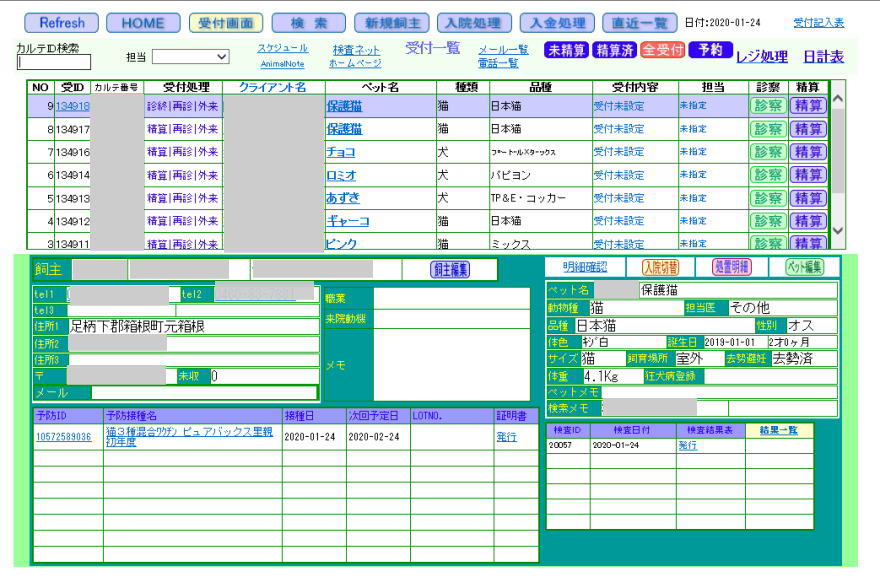880x588 pixels.
Task: Expand the 担当 staff dropdown
Action: (x=190, y=58)
